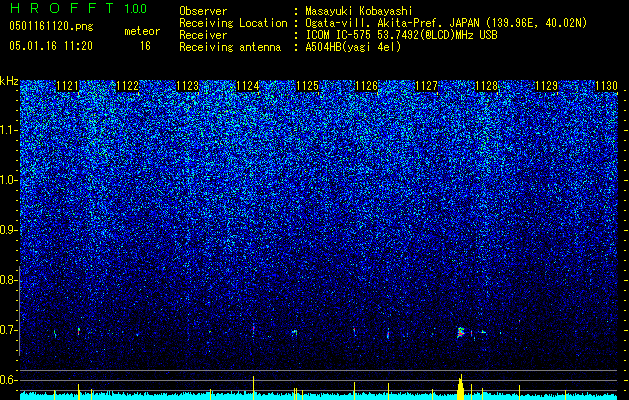The height and width of the screenshot is (400, 629).
Task: Click the 1.1 kHz axis label
Action: pos(8,130)
